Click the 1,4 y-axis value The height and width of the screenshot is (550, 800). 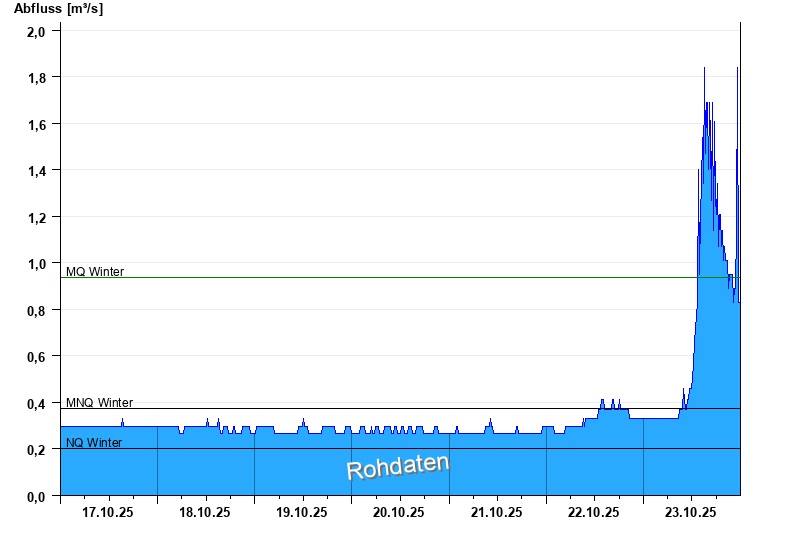[x=36, y=171]
